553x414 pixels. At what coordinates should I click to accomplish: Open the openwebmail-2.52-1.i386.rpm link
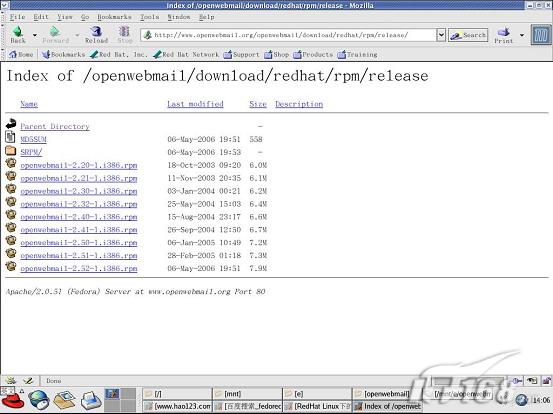coord(79,268)
